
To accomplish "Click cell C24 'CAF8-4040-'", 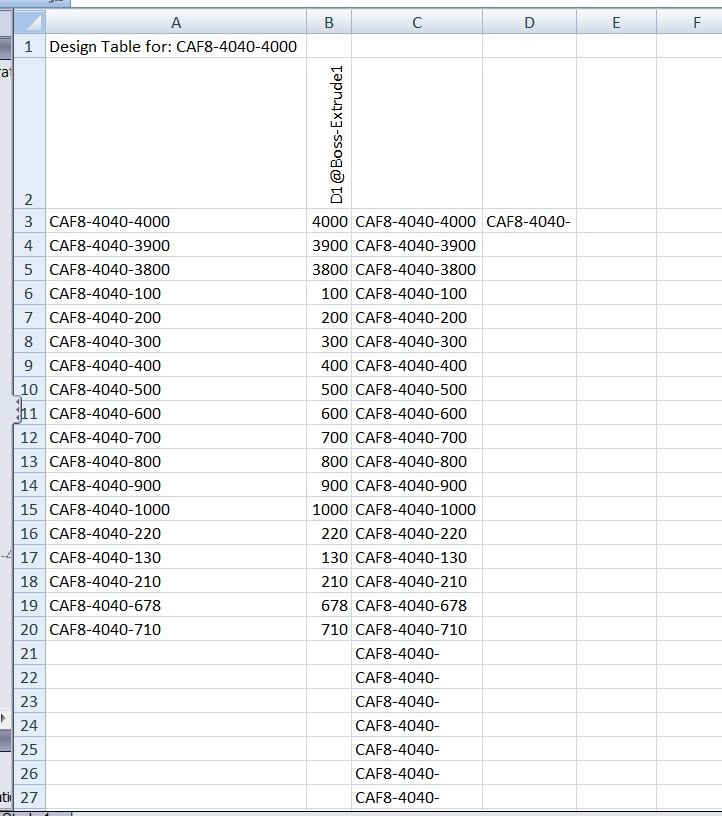I will coord(417,725).
